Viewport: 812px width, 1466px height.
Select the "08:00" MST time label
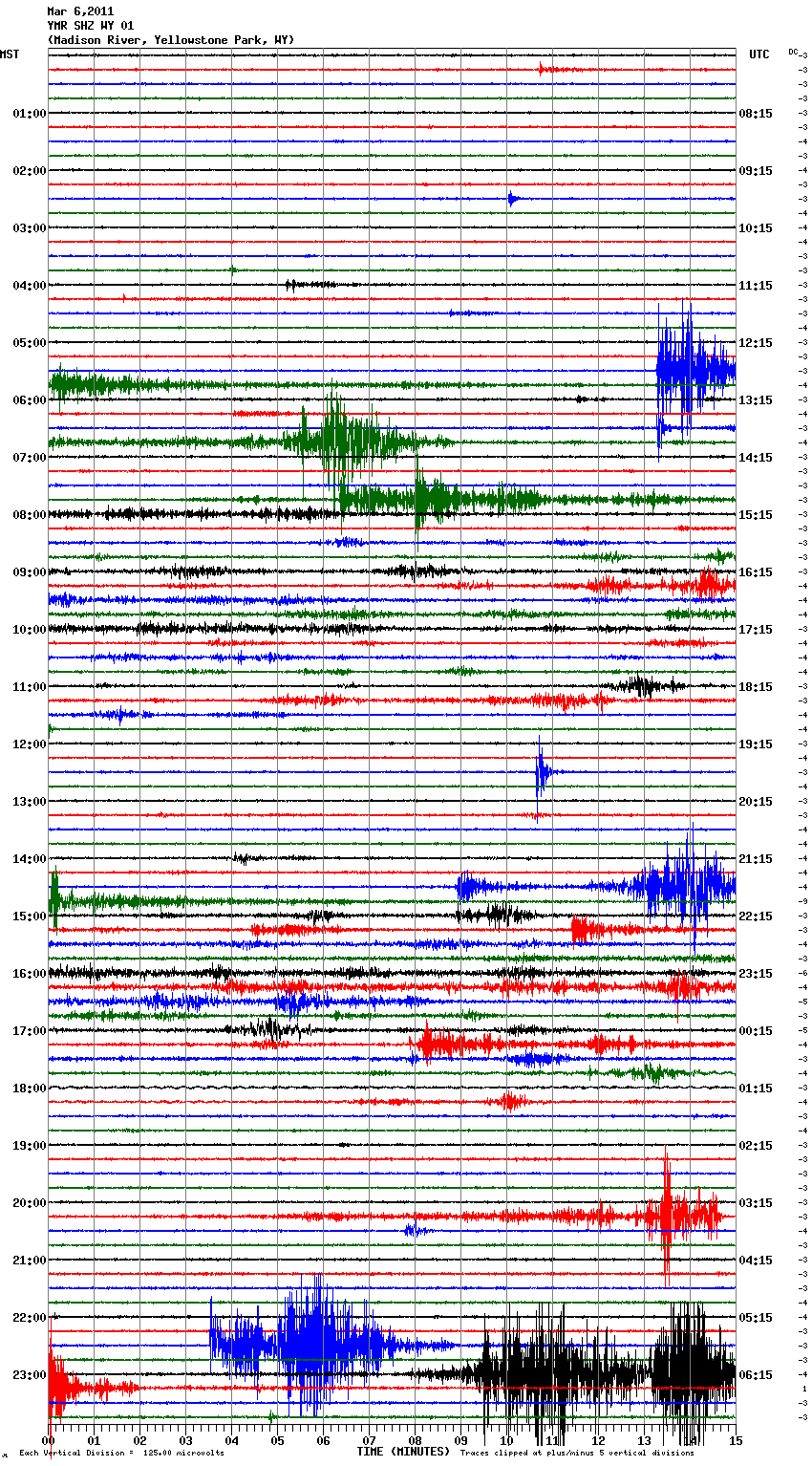coord(30,515)
